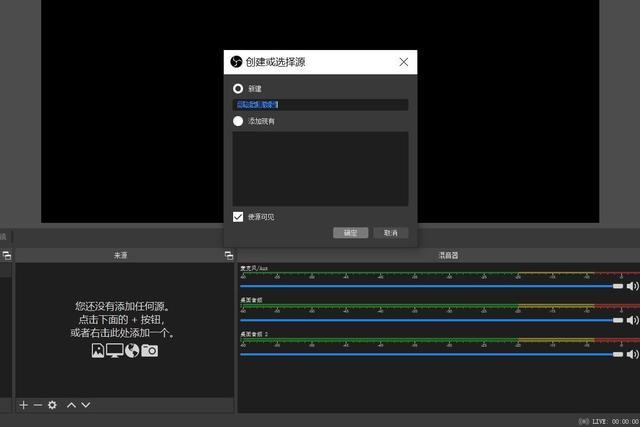Viewport: 640px width, 427px height.
Task: Mute the 桌面音频 speaker icon
Action: (632, 320)
